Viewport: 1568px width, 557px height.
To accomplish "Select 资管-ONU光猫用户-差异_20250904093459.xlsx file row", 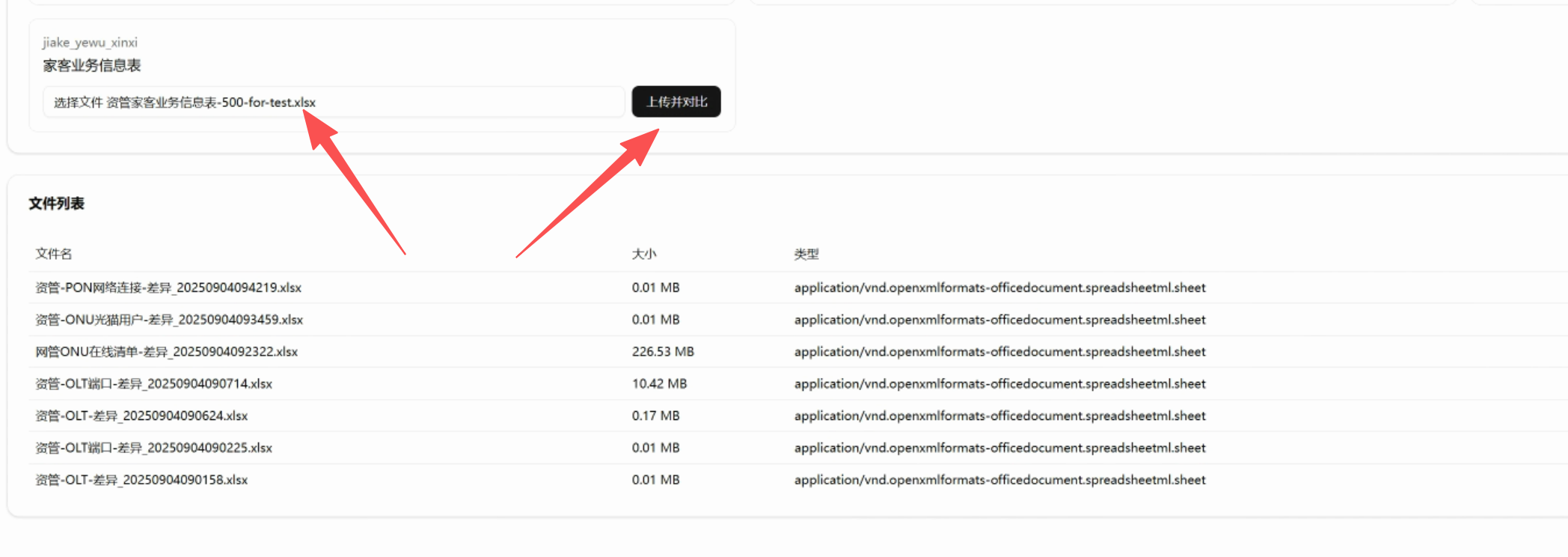I will 169,320.
